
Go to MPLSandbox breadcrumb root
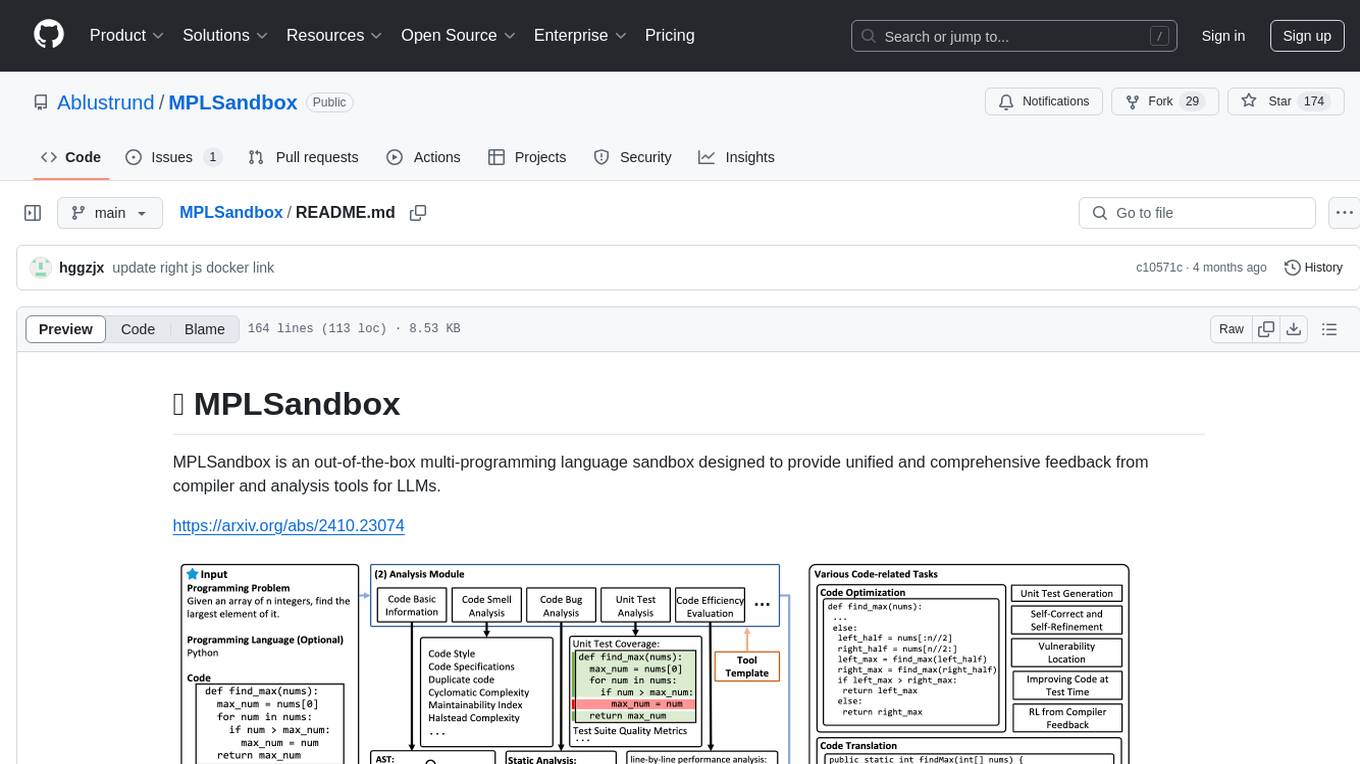[x=231, y=213]
